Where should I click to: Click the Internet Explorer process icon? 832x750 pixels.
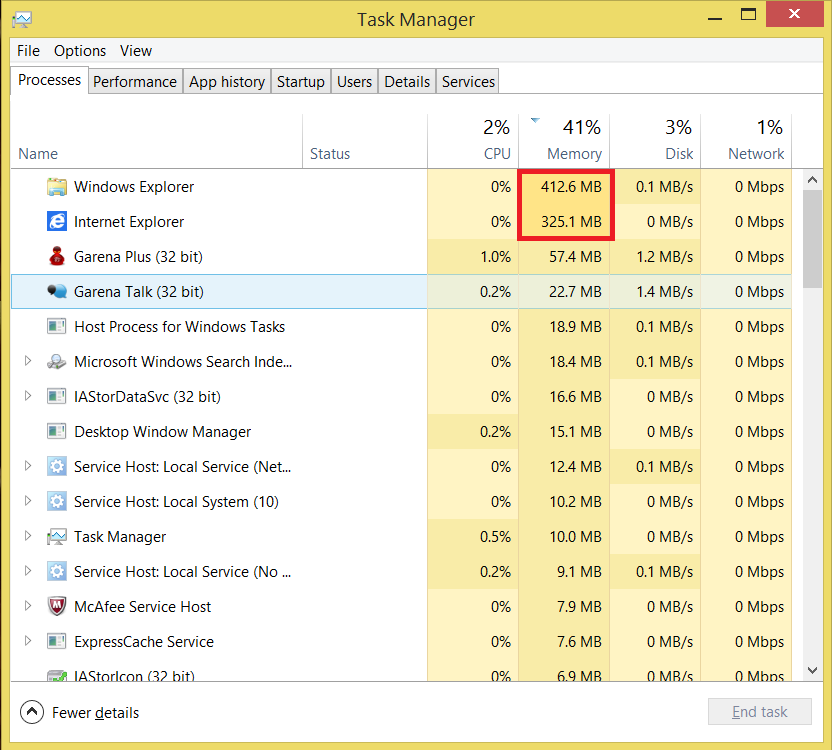click(x=57, y=221)
